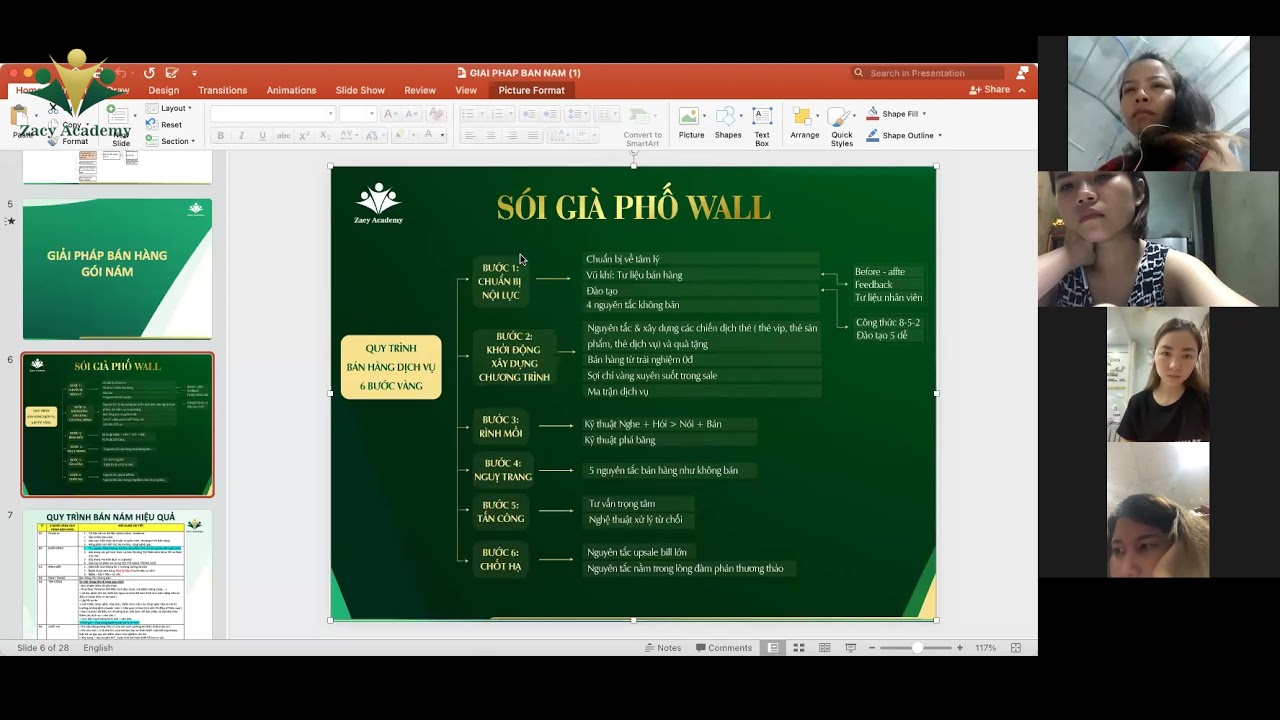Click the line spacing icon
The height and width of the screenshot is (720, 1280).
[x=576, y=114]
